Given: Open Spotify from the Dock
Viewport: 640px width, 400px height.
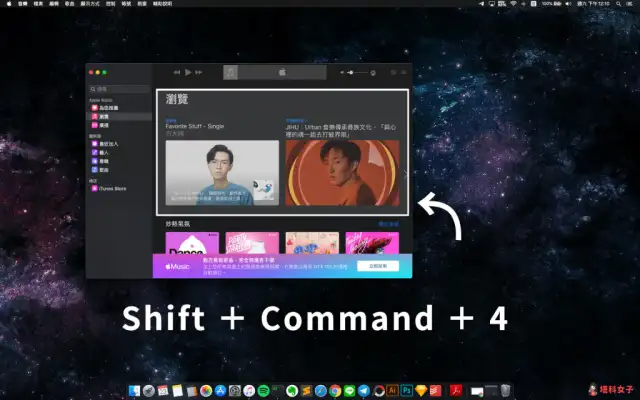Looking at the screenshot, I should point(263,391).
